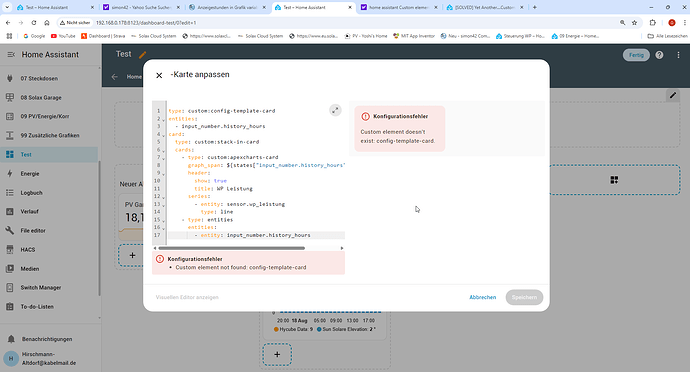Click the zoom magnifier icon in the address bar
This screenshot has height=372, width=690.
pyautogui.click(x=622, y=22)
